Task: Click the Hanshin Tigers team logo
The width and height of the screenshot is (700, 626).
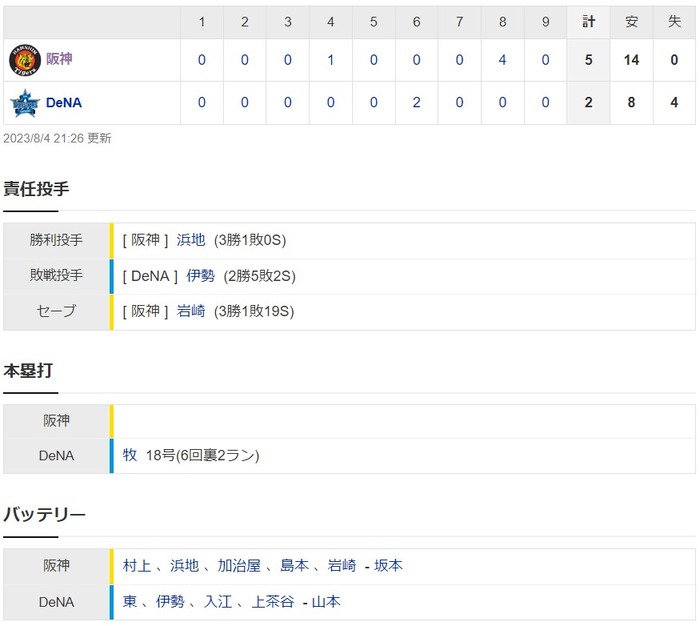Action: (23, 60)
